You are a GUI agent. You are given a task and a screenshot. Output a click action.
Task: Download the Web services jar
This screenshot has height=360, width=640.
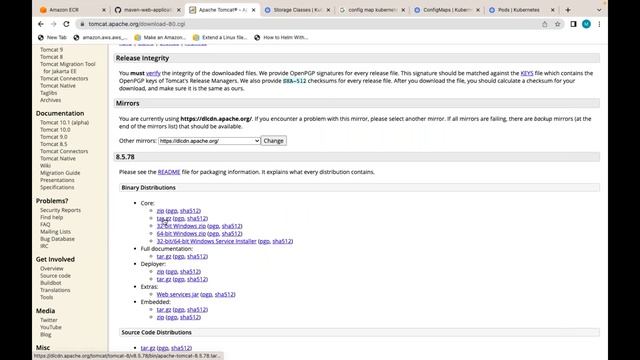178,294
